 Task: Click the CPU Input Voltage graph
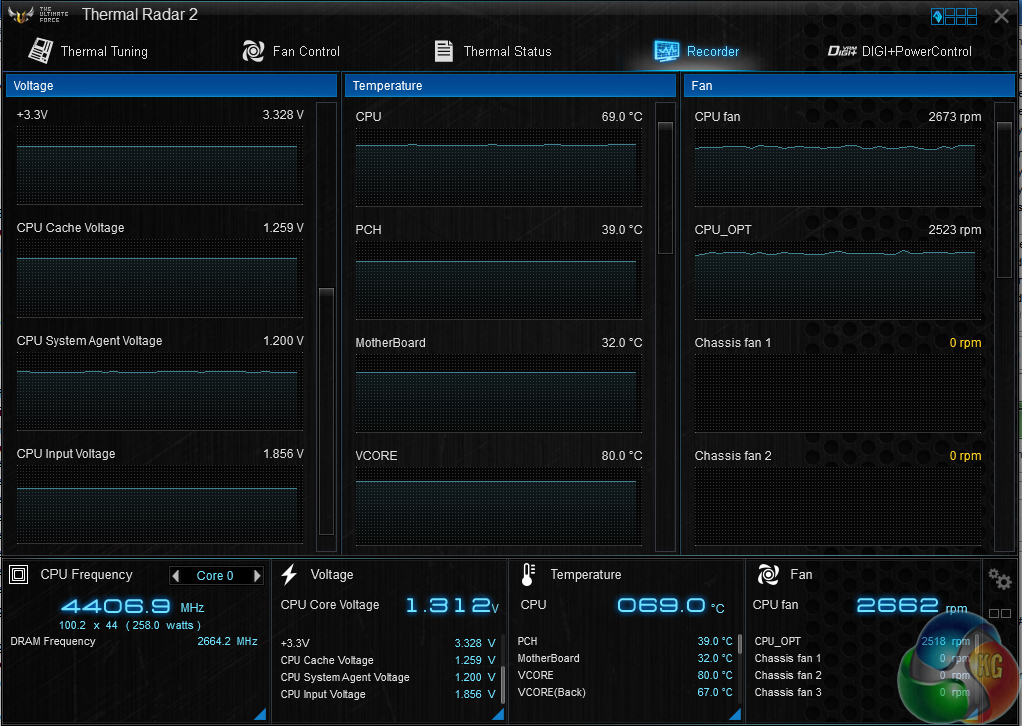click(160, 504)
